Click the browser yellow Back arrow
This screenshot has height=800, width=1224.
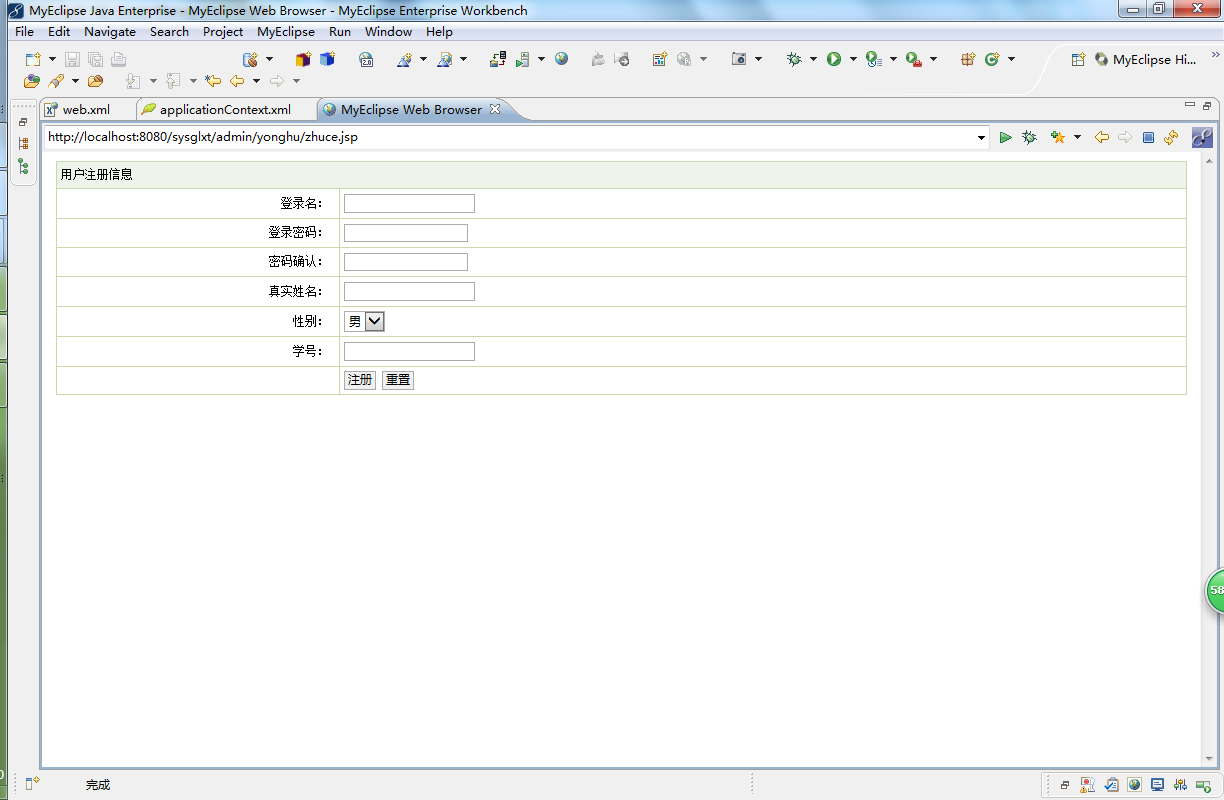pos(1102,137)
